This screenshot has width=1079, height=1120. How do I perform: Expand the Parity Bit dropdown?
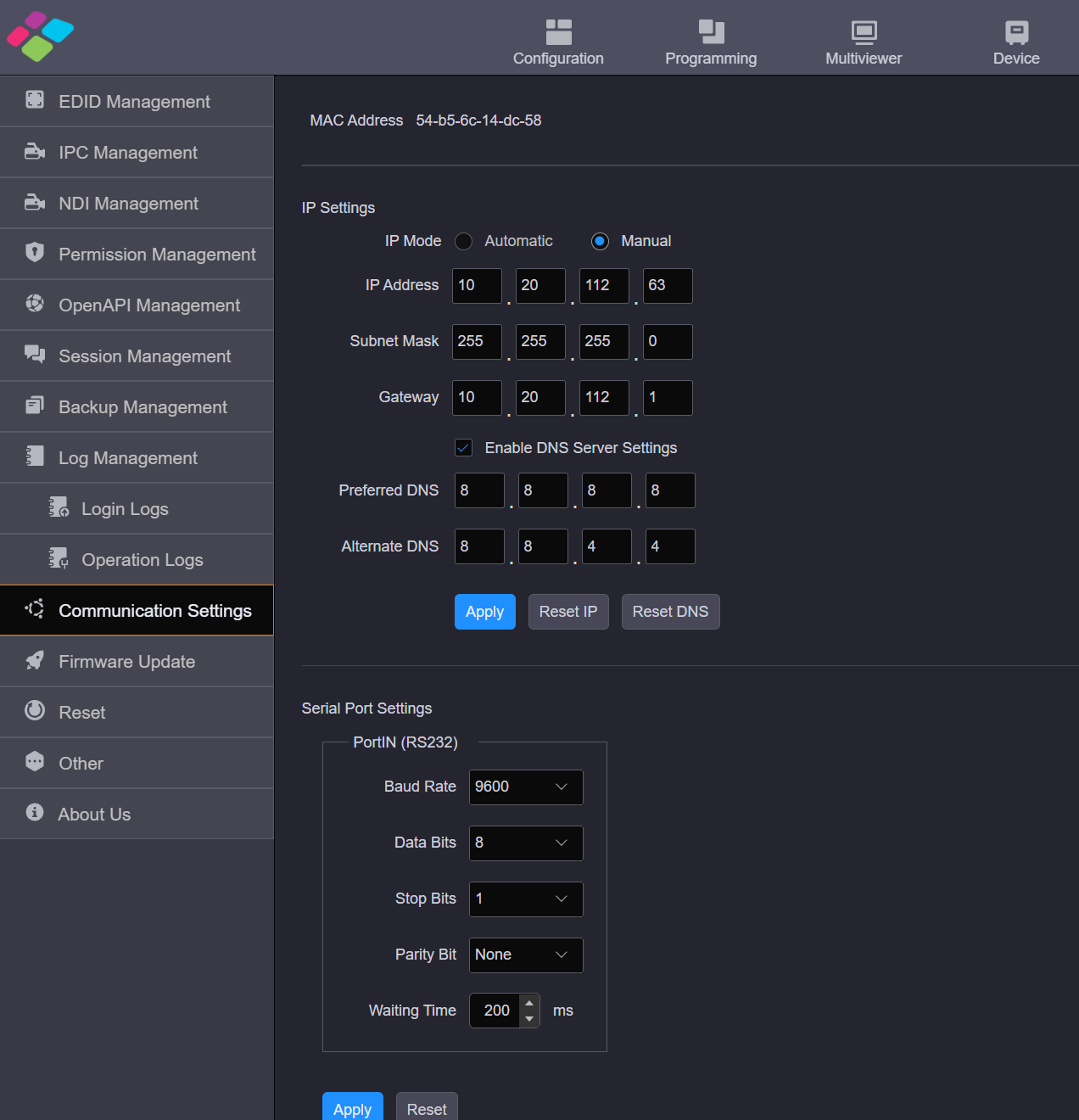pyautogui.click(x=525, y=955)
